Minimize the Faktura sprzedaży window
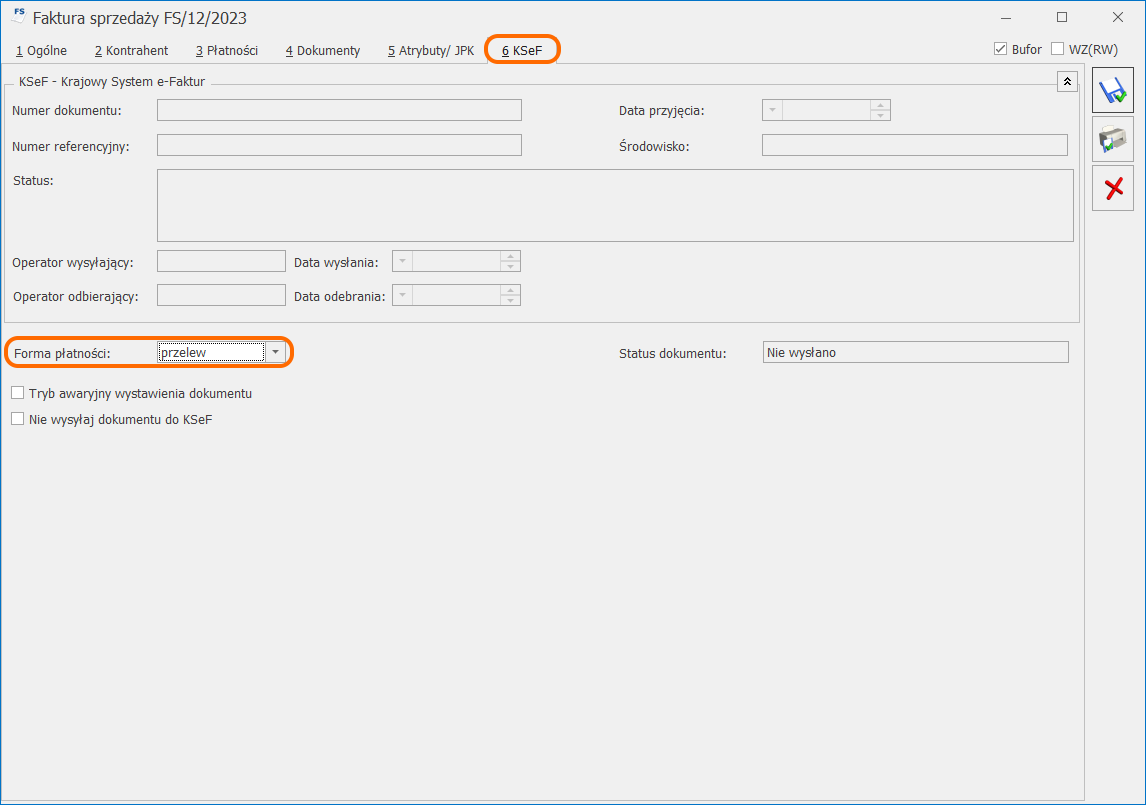Screen dimensions: 1146x805 pyautogui.click(x=1006, y=18)
